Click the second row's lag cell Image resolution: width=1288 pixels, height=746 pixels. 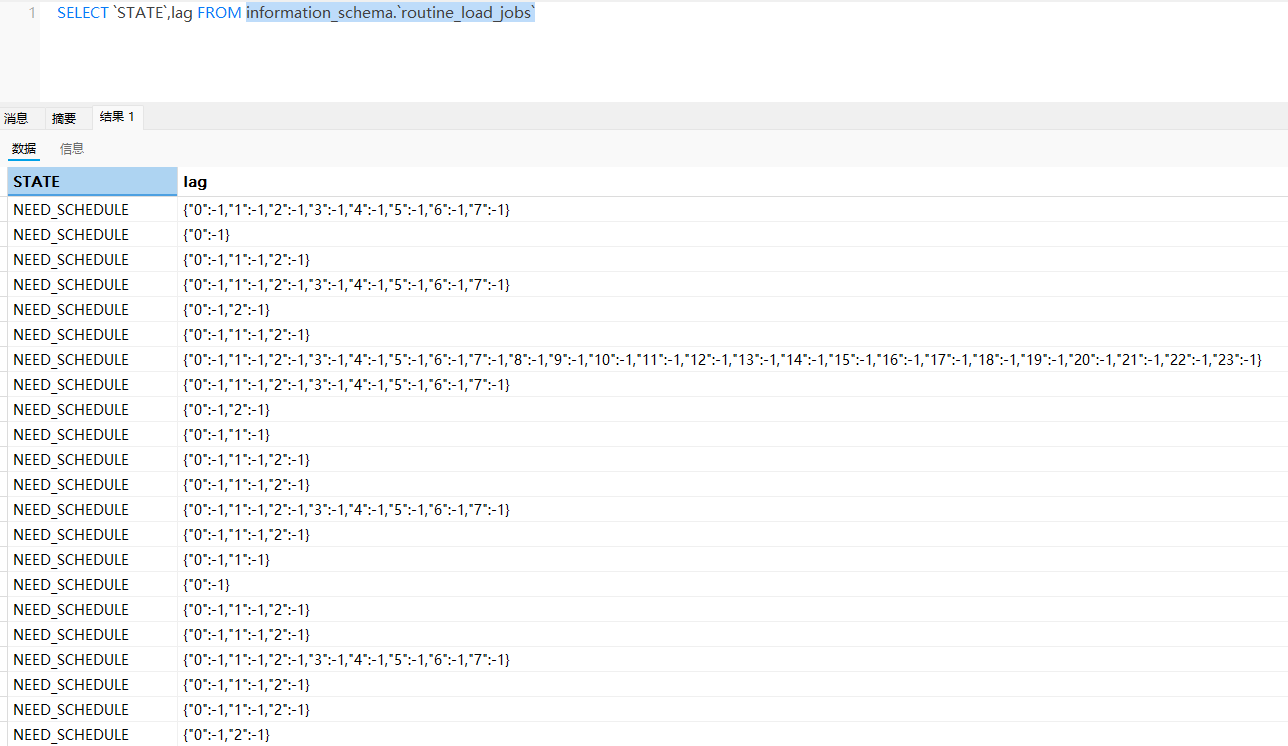pos(207,235)
